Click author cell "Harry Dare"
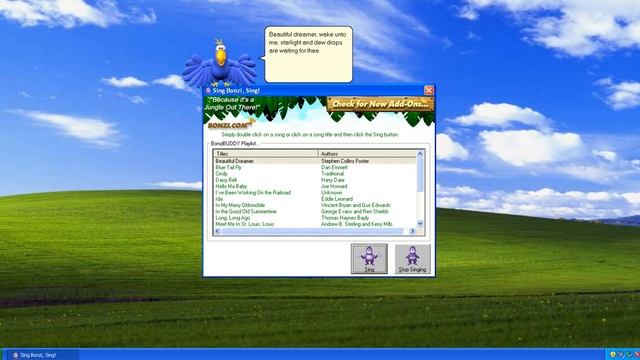640x360 pixels. [333, 180]
